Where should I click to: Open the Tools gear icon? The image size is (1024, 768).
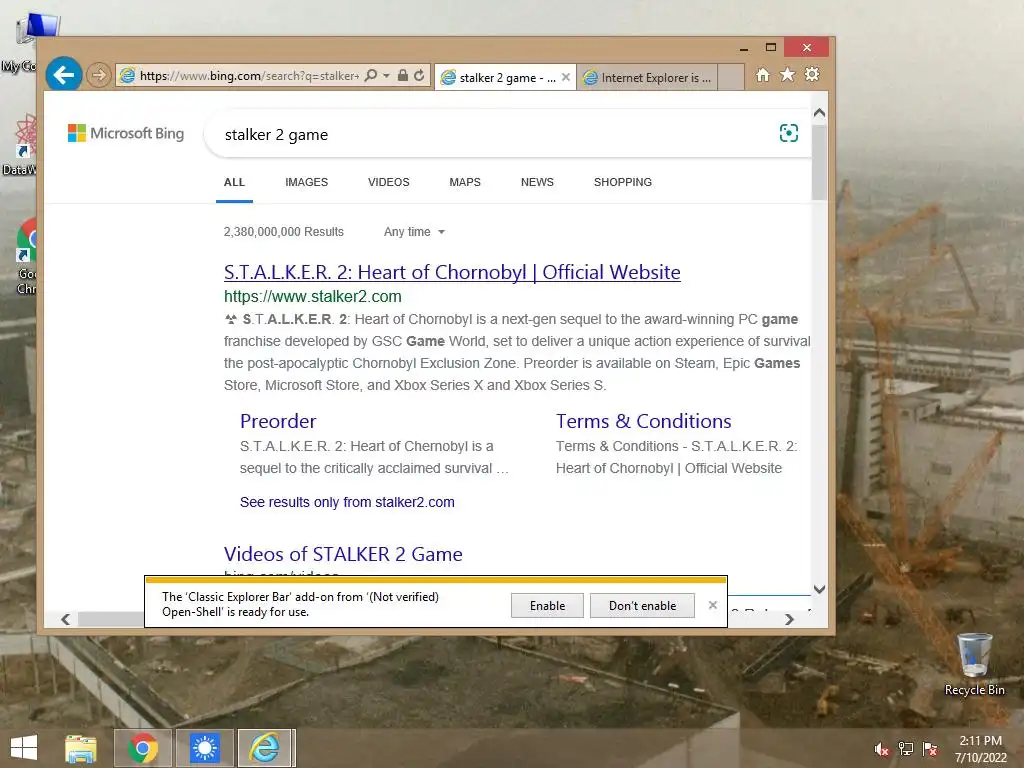coord(812,74)
